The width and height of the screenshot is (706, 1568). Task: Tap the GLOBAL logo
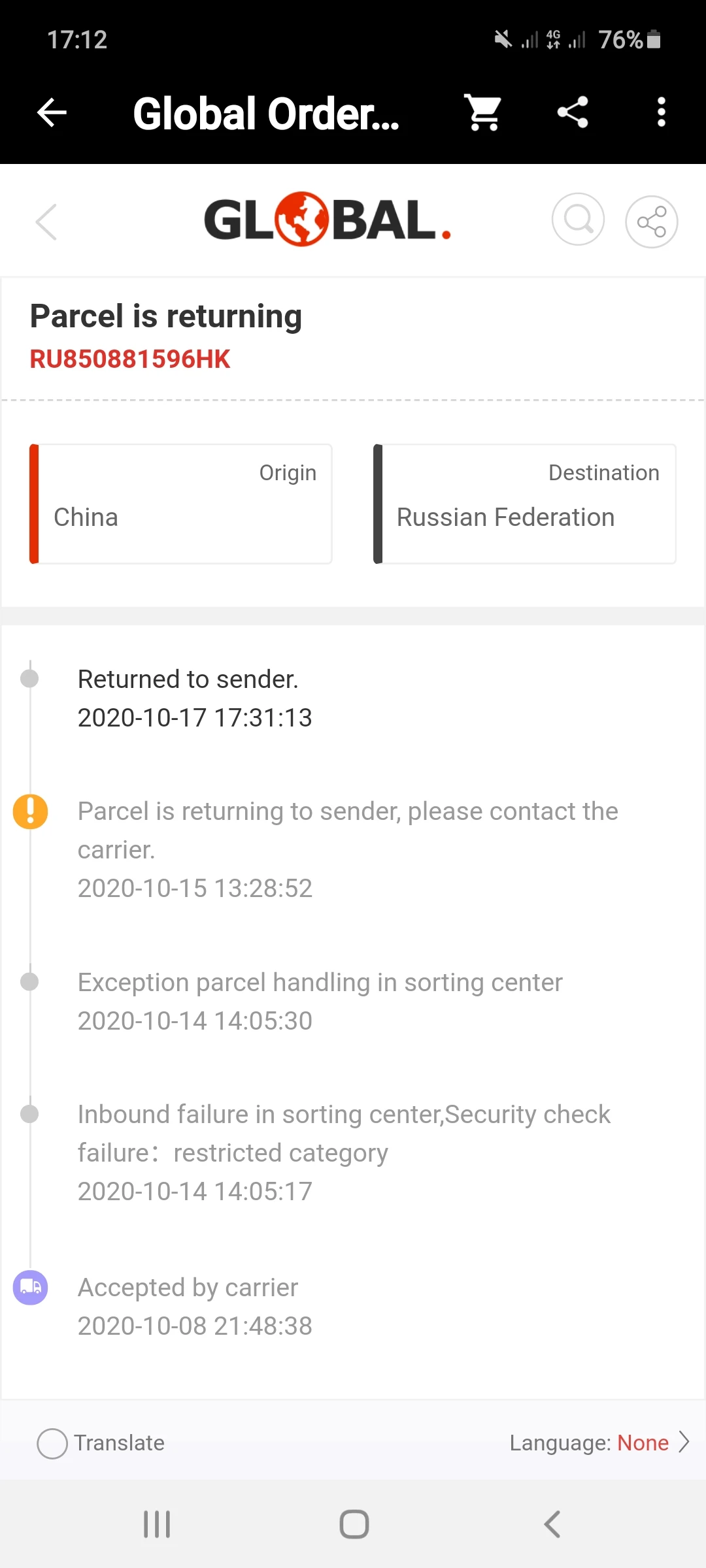[x=328, y=220]
